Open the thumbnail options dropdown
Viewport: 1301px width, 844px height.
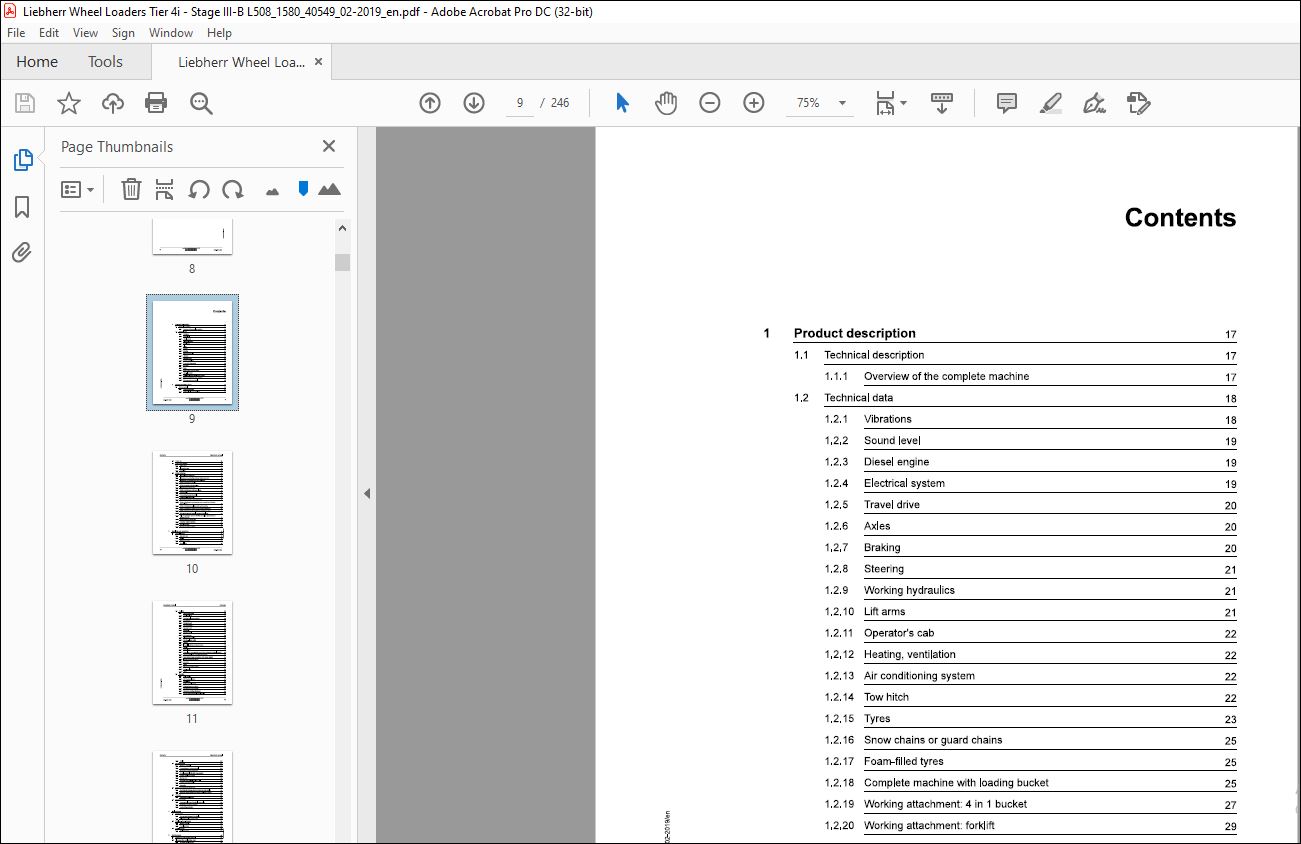[x=77, y=189]
